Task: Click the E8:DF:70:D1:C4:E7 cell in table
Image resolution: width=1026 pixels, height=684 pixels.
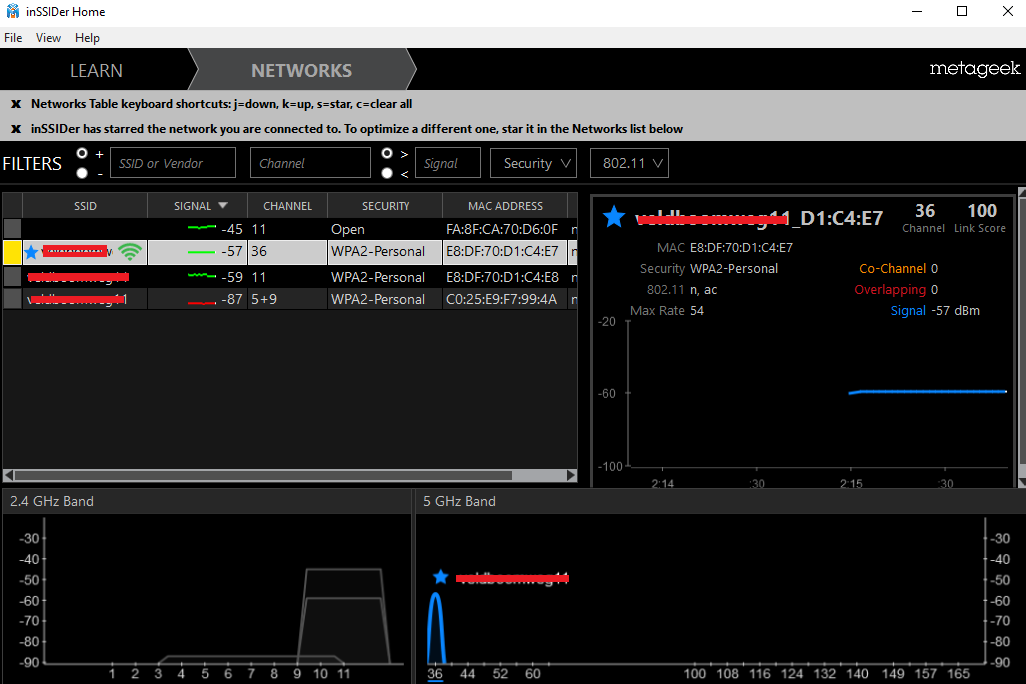Action: click(503, 251)
